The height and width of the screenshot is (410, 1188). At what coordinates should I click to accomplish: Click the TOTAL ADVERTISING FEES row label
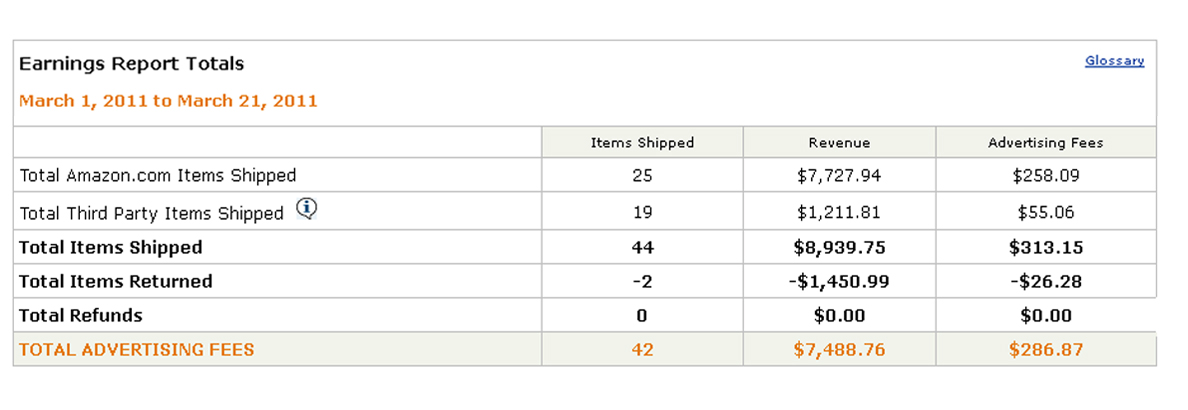(x=137, y=350)
